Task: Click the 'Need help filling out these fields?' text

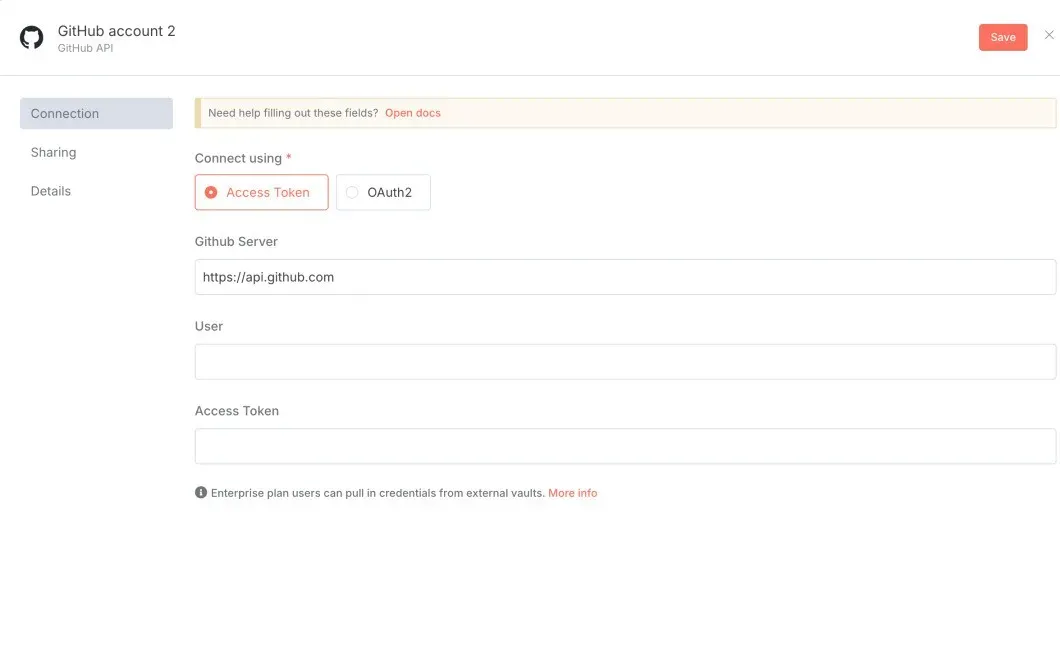Action: pos(293,113)
